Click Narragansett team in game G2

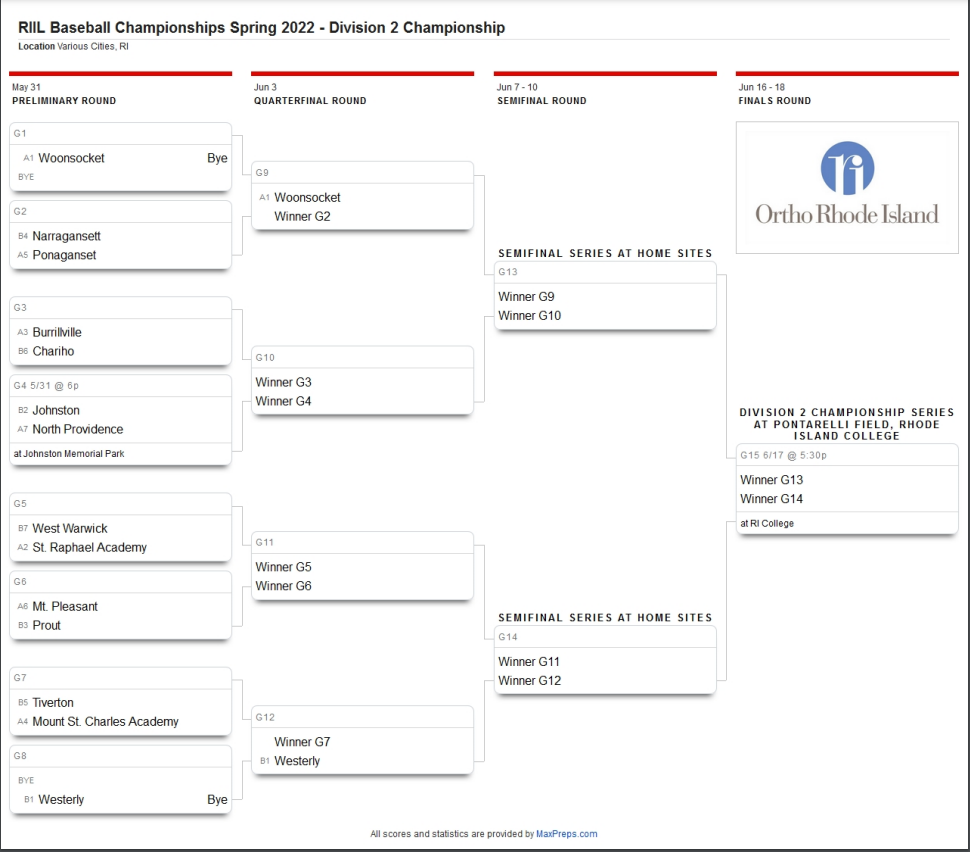click(x=66, y=236)
